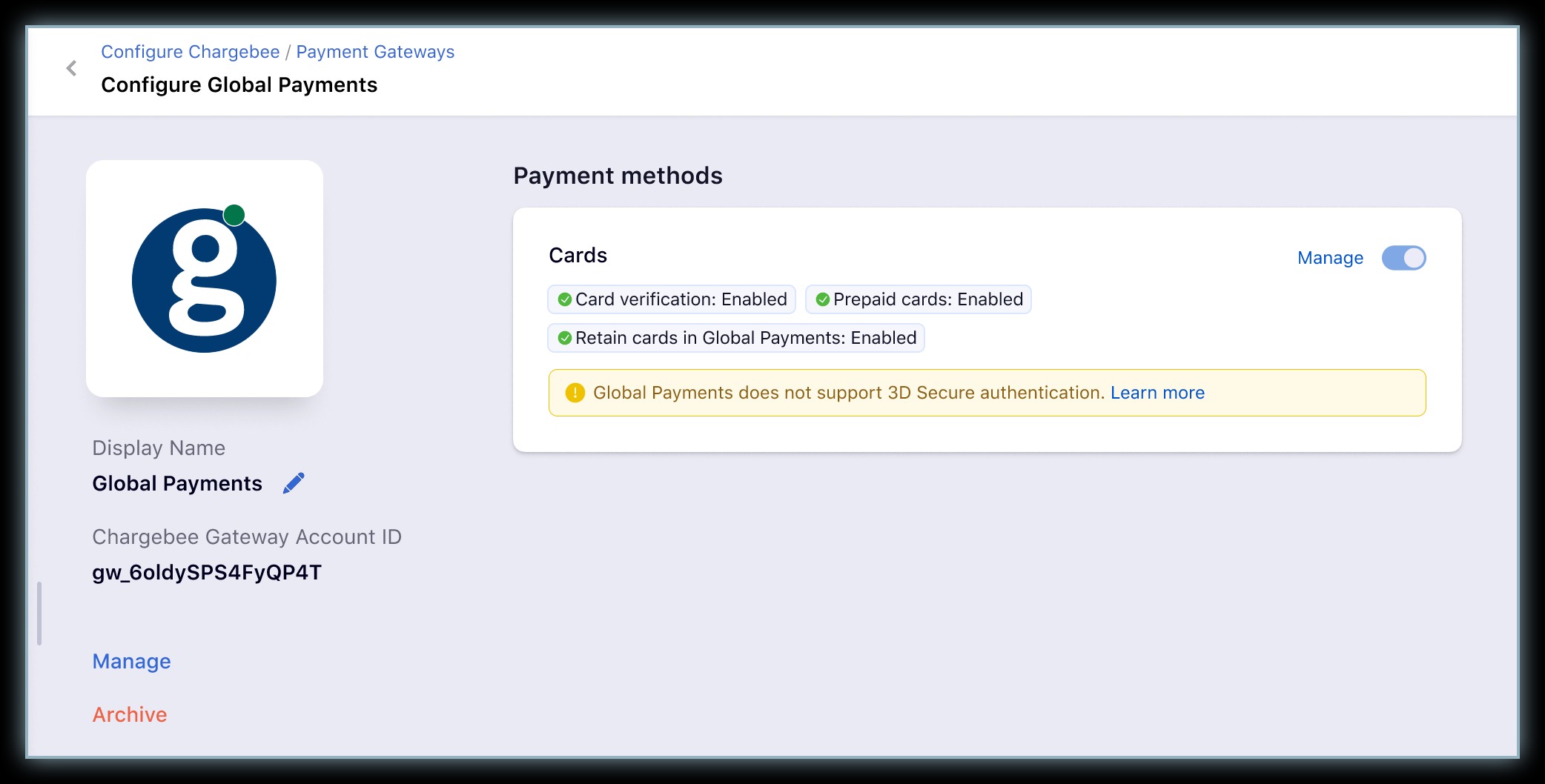Click the yellow warning exclamation icon
Viewport: 1545px width, 784px height.
pos(575,393)
